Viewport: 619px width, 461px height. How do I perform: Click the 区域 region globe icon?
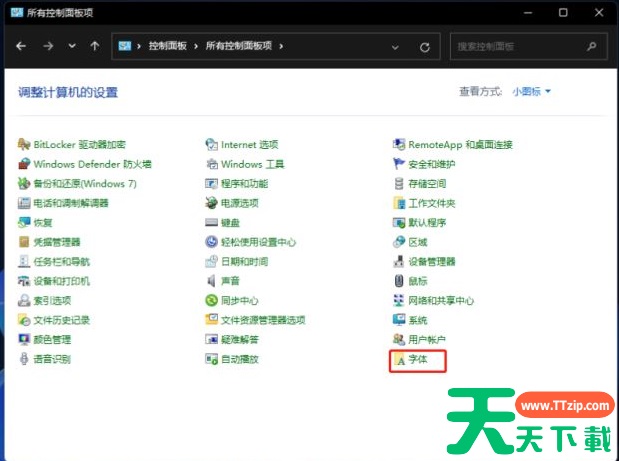399,242
